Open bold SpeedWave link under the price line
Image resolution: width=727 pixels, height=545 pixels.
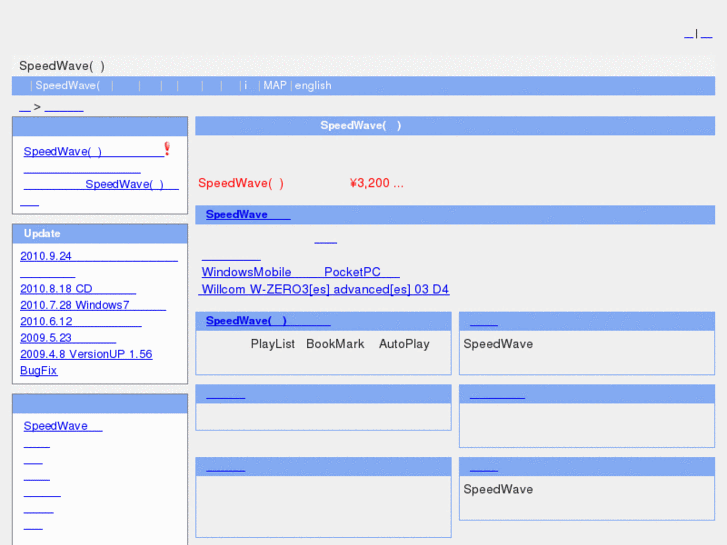[248, 214]
